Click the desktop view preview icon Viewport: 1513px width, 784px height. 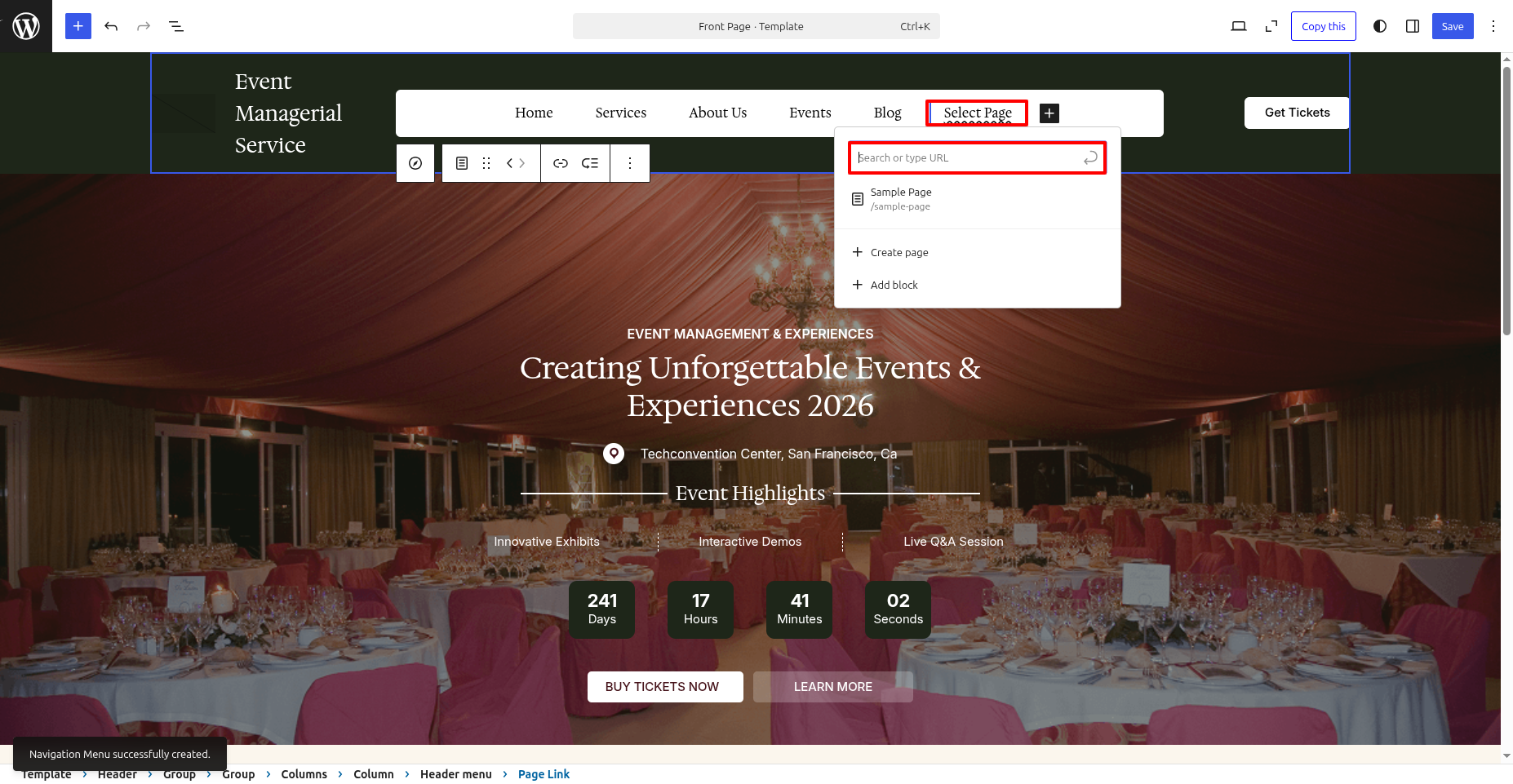tap(1238, 26)
